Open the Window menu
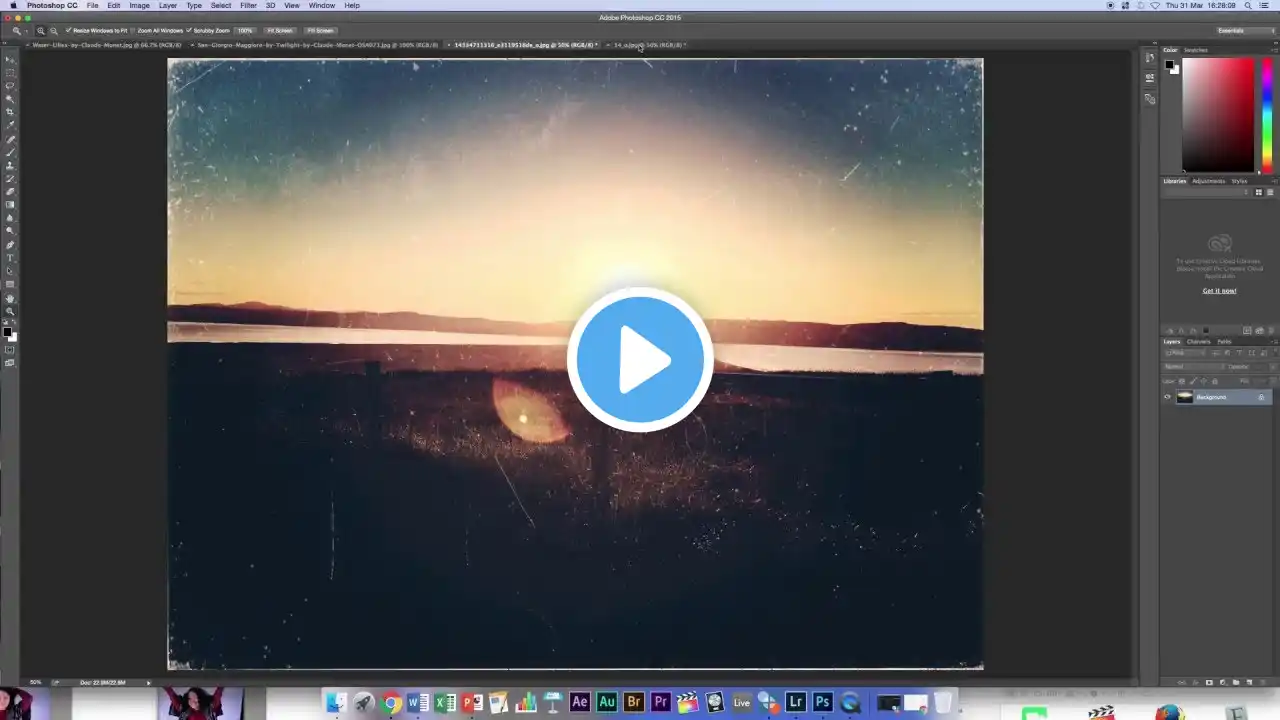The width and height of the screenshot is (1280, 720). pos(322,6)
